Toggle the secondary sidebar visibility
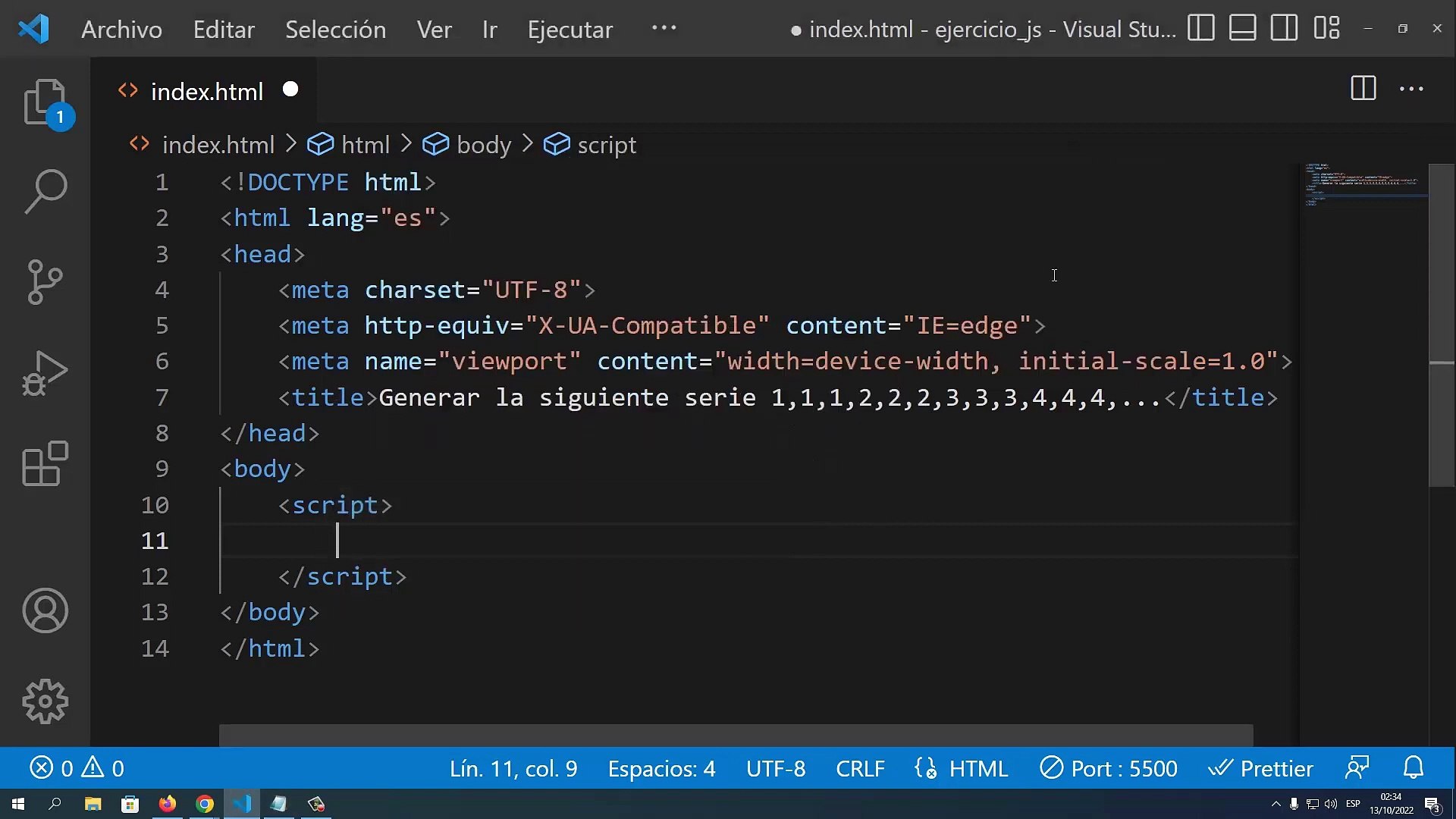The image size is (1456, 819). [x=1285, y=28]
